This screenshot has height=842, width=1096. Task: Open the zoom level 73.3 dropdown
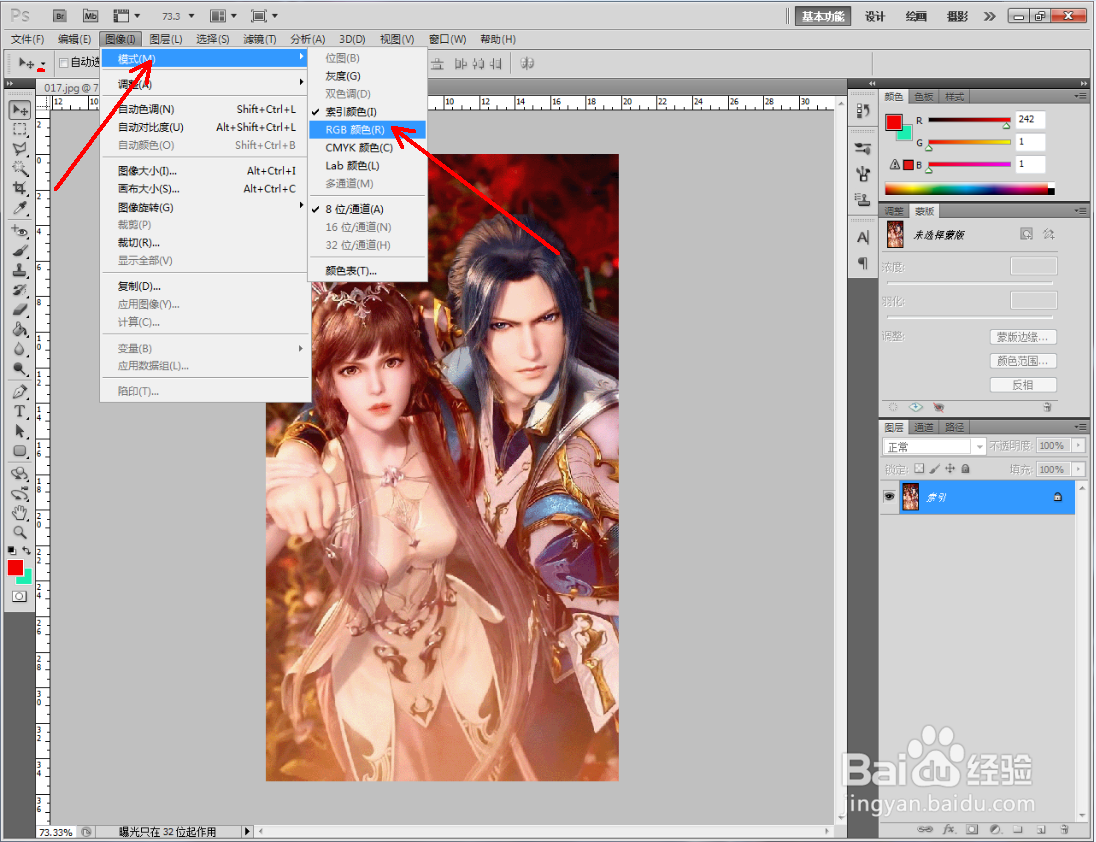192,16
